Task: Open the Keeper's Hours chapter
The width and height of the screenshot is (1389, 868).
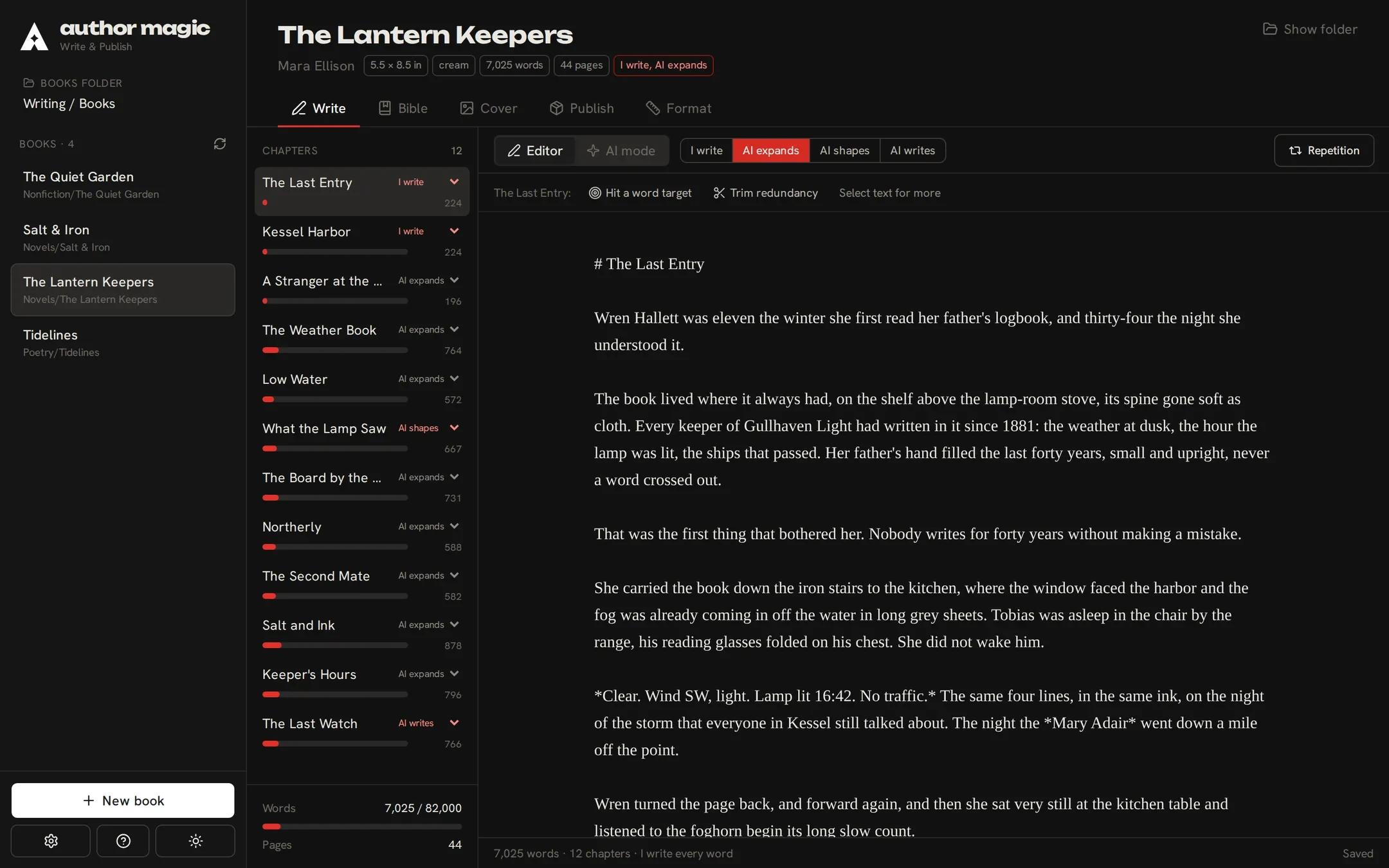Action: [x=362, y=683]
